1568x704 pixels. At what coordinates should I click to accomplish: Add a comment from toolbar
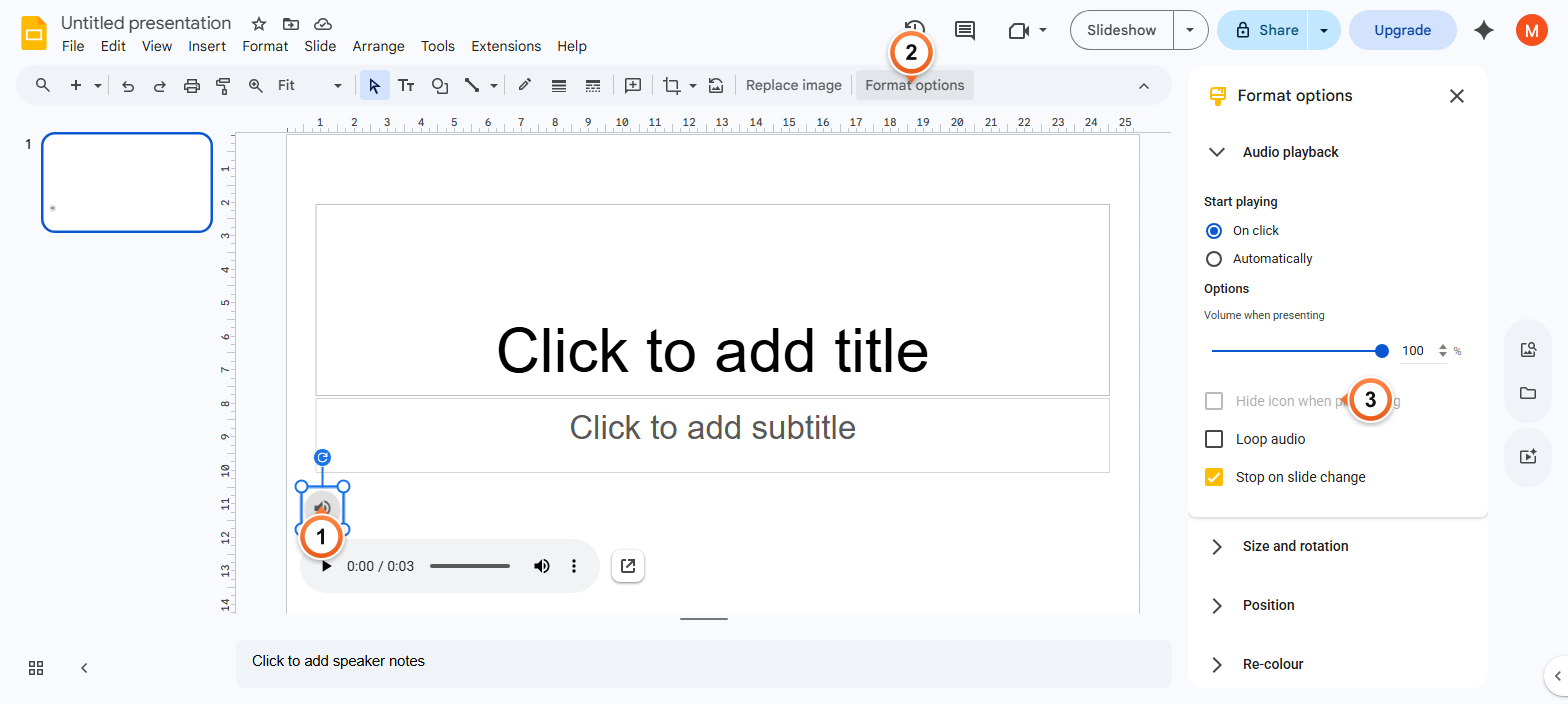click(633, 86)
